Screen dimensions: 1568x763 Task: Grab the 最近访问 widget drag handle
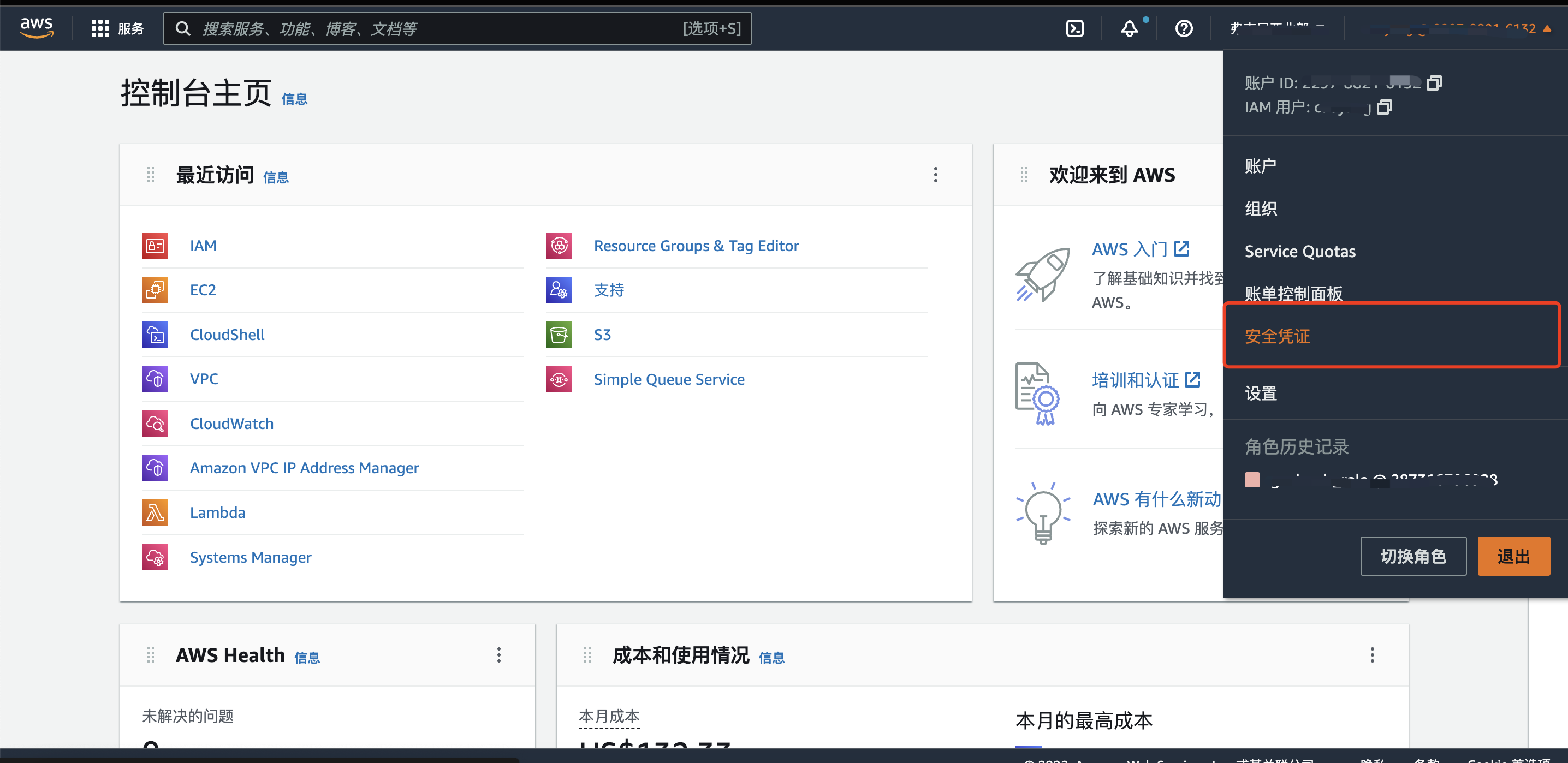click(150, 175)
